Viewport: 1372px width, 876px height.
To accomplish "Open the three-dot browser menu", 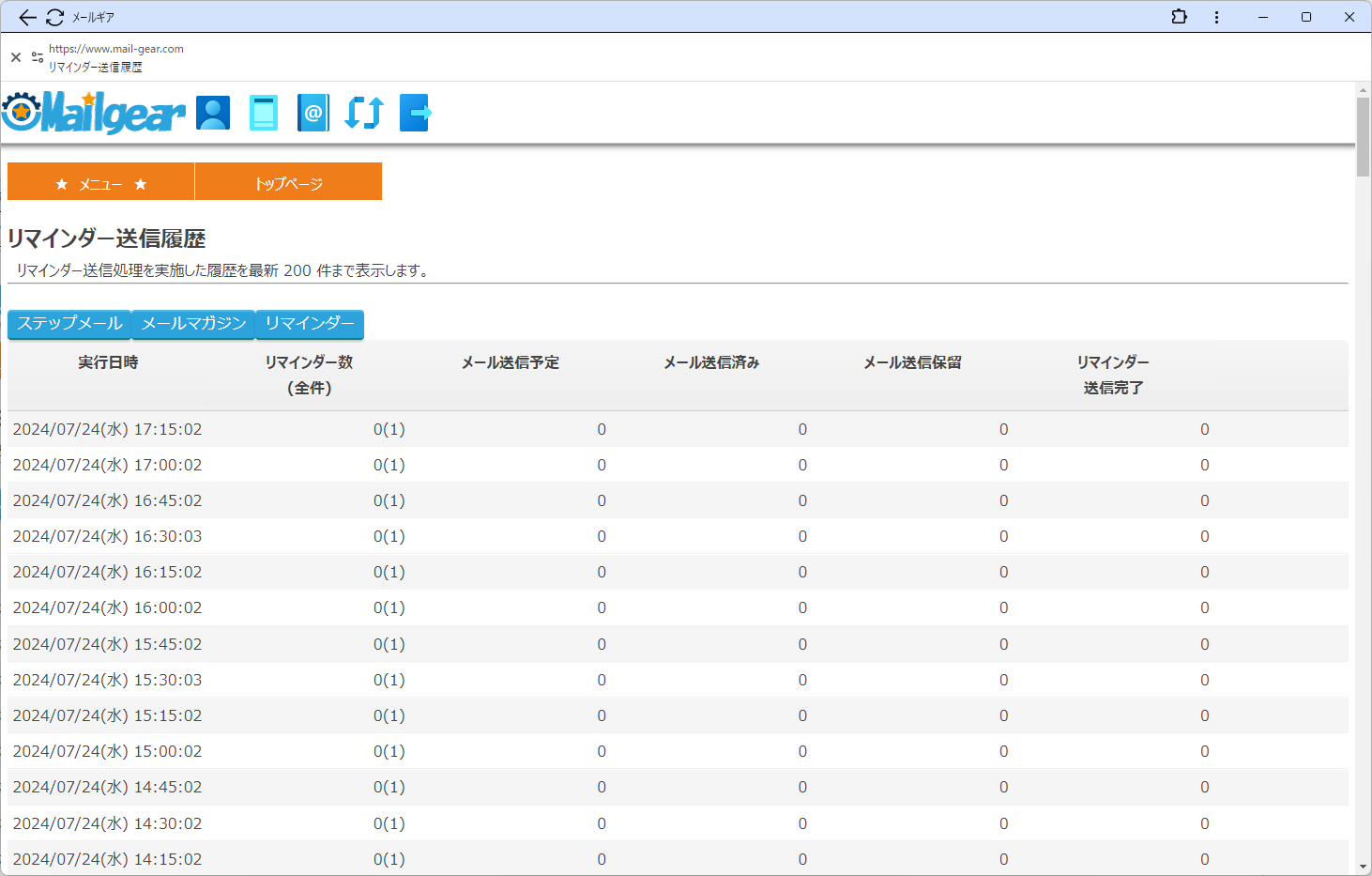I will pos(1216,17).
